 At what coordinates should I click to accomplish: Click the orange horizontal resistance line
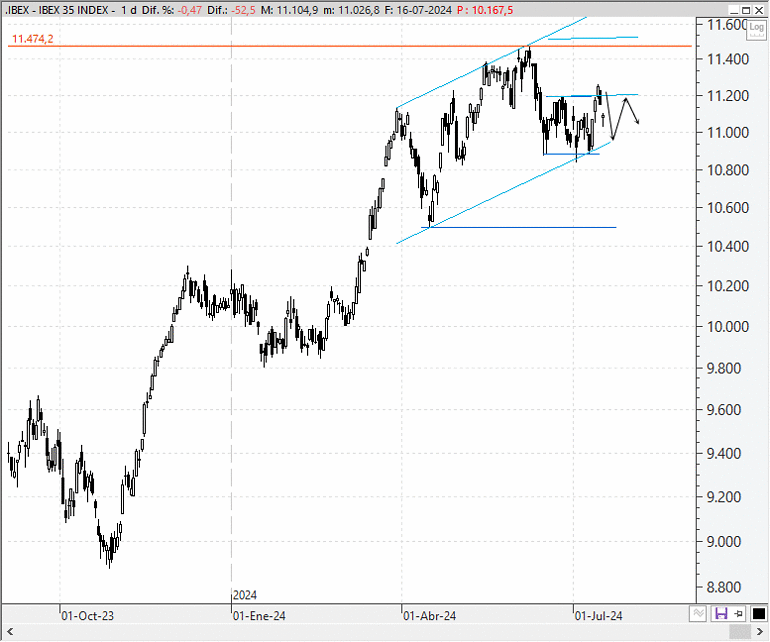point(350,46)
